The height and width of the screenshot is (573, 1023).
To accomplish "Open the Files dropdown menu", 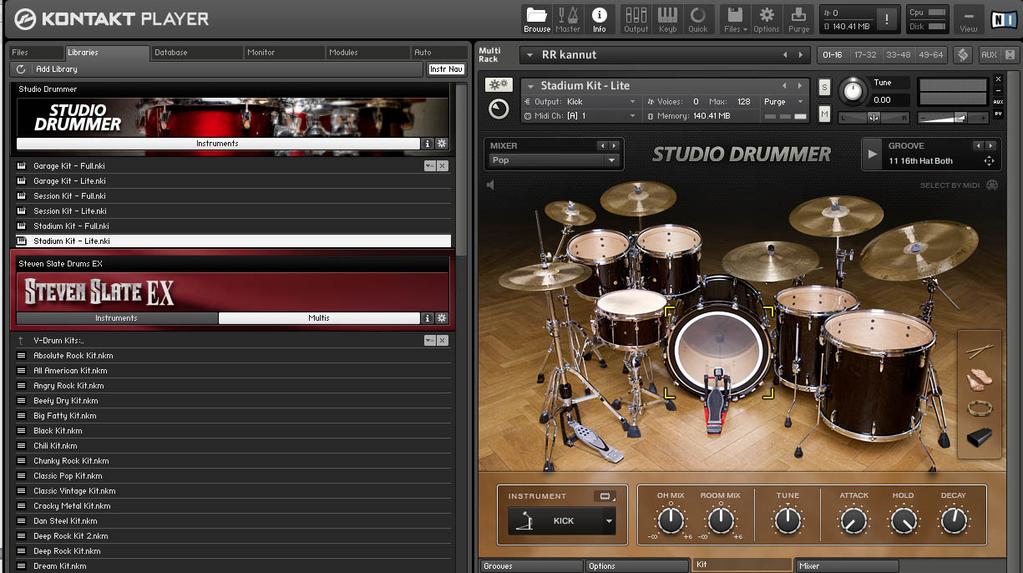I will click(735, 19).
